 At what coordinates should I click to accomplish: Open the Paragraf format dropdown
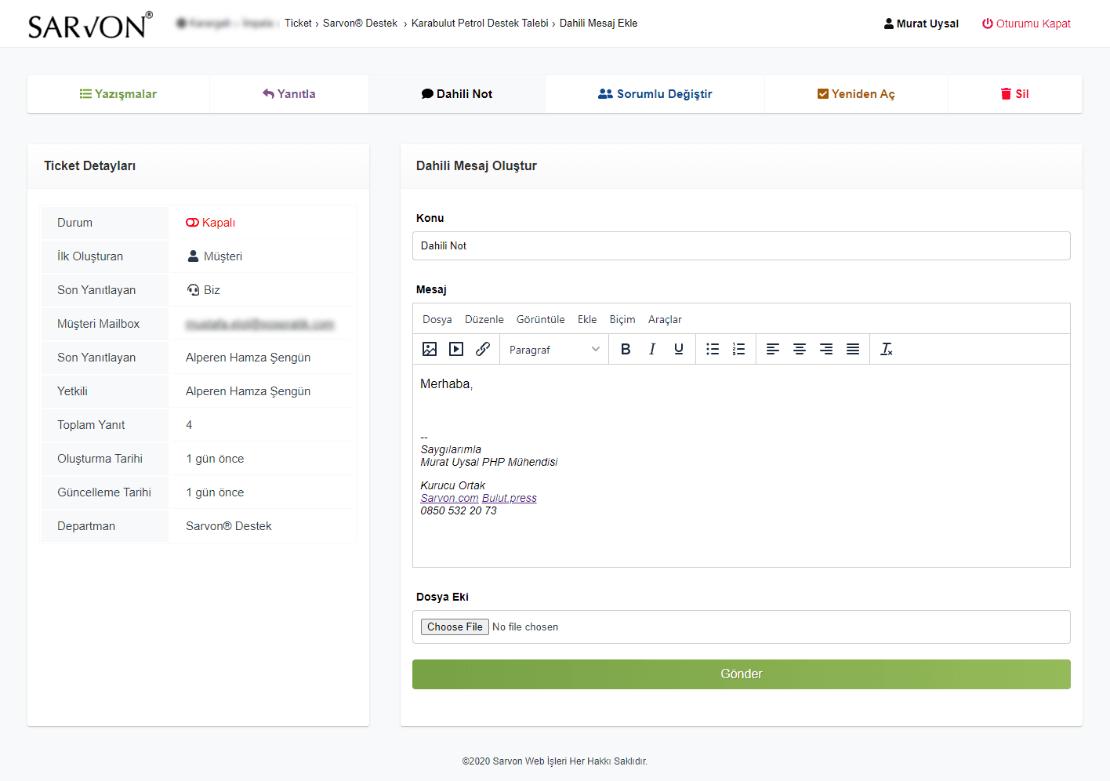(x=554, y=349)
